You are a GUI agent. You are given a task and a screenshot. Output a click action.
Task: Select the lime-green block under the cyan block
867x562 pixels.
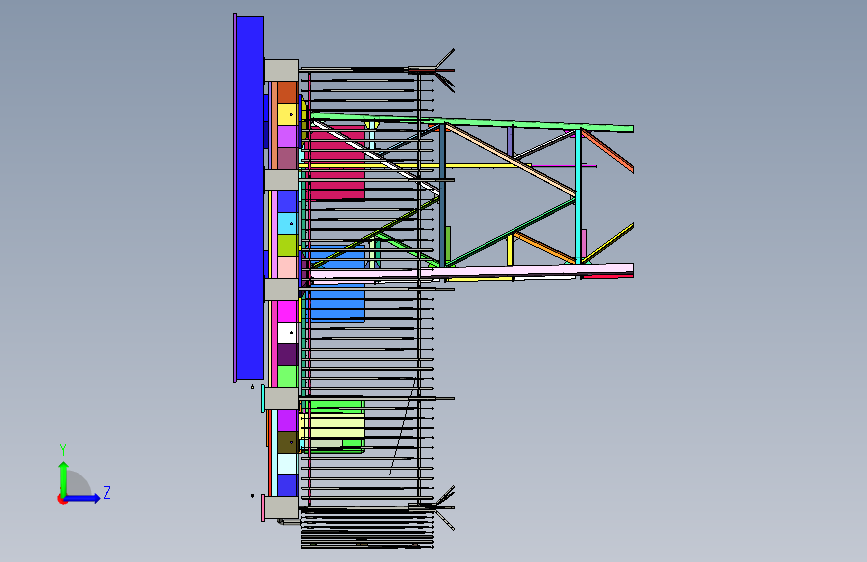point(288,246)
